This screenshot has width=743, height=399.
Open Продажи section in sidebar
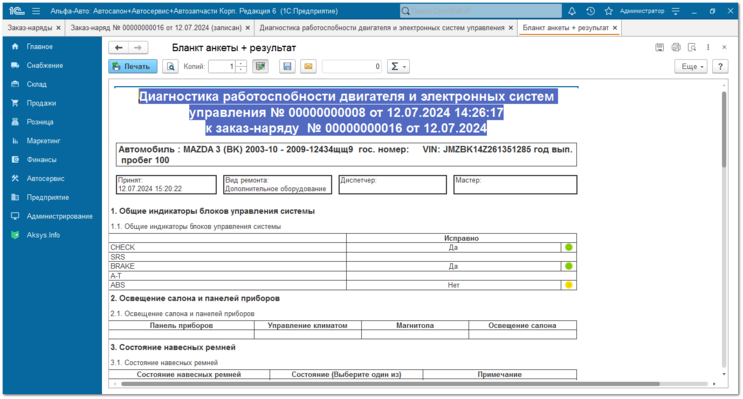pos(41,103)
